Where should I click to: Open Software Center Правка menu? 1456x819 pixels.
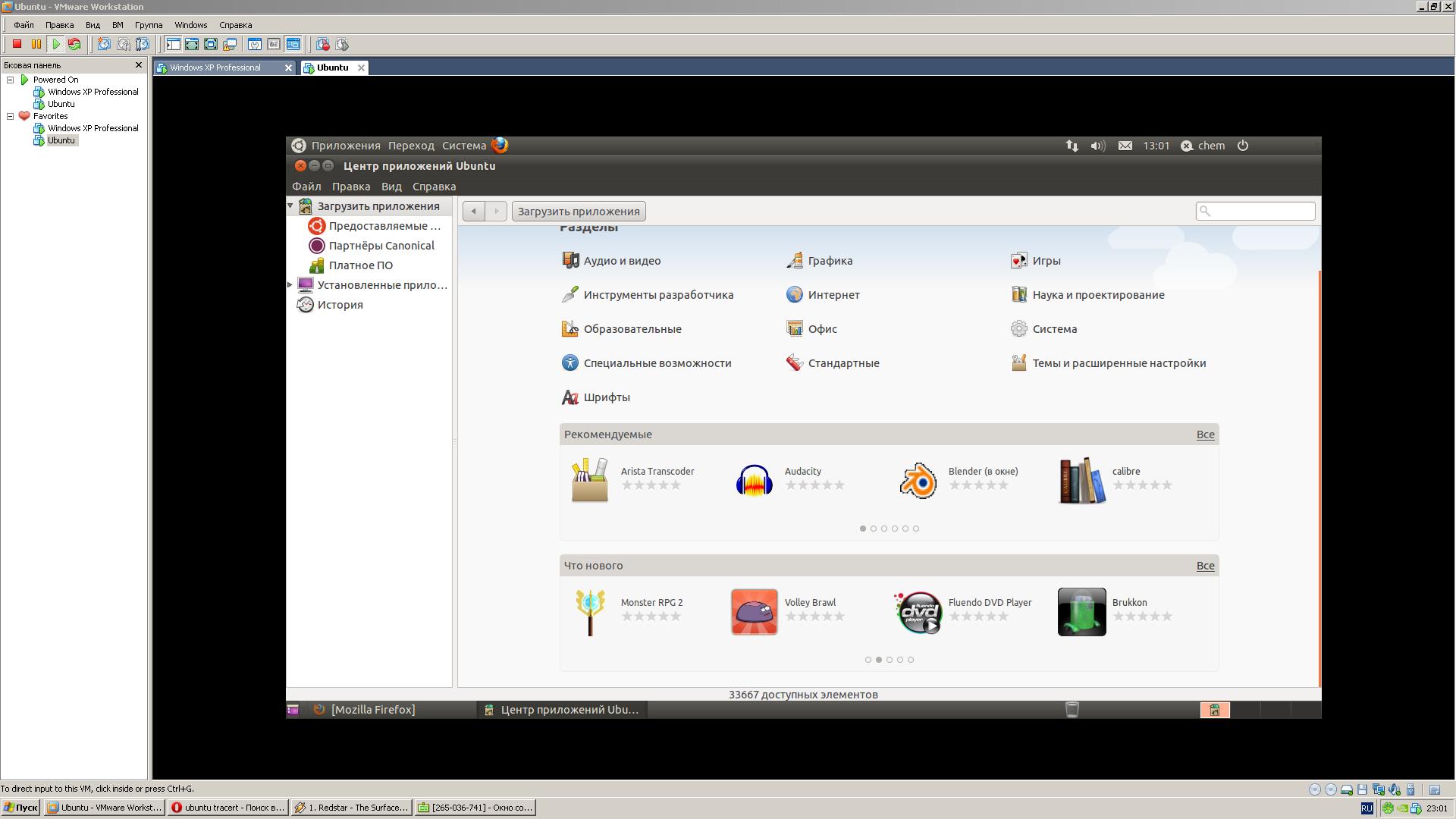pyautogui.click(x=351, y=187)
